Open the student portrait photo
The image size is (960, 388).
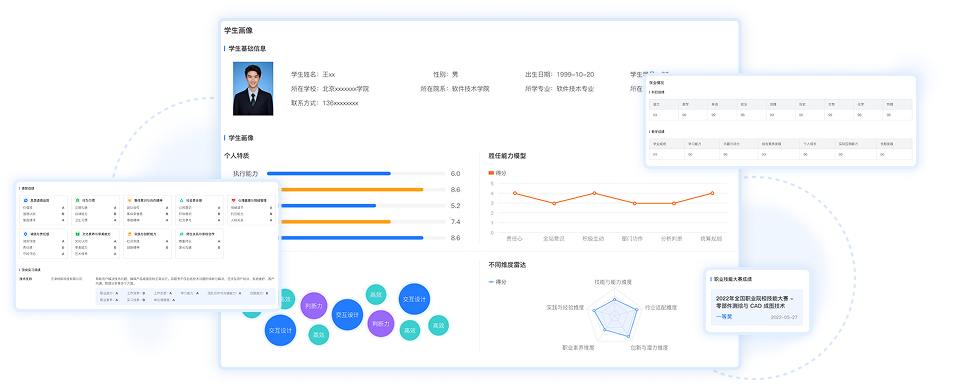[x=253, y=89]
